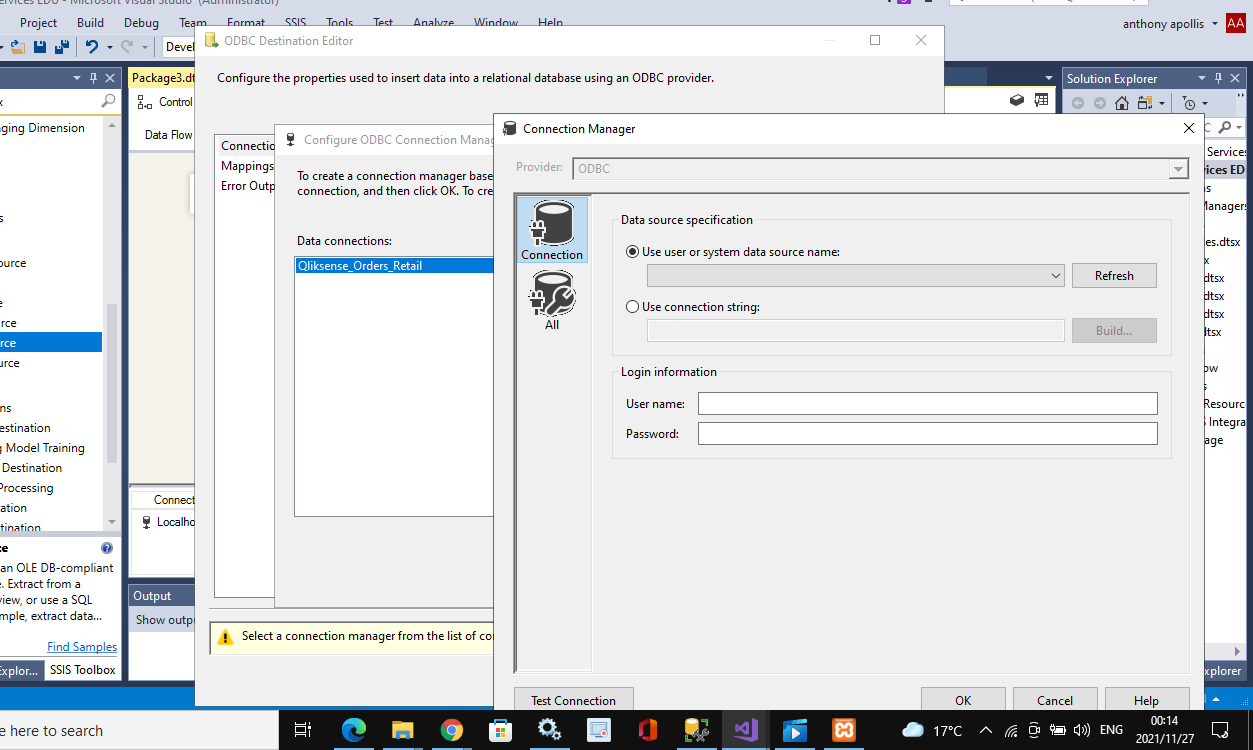Click the Save icon in Visual Studio toolbar
1253x750 pixels.
(x=40, y=47)
